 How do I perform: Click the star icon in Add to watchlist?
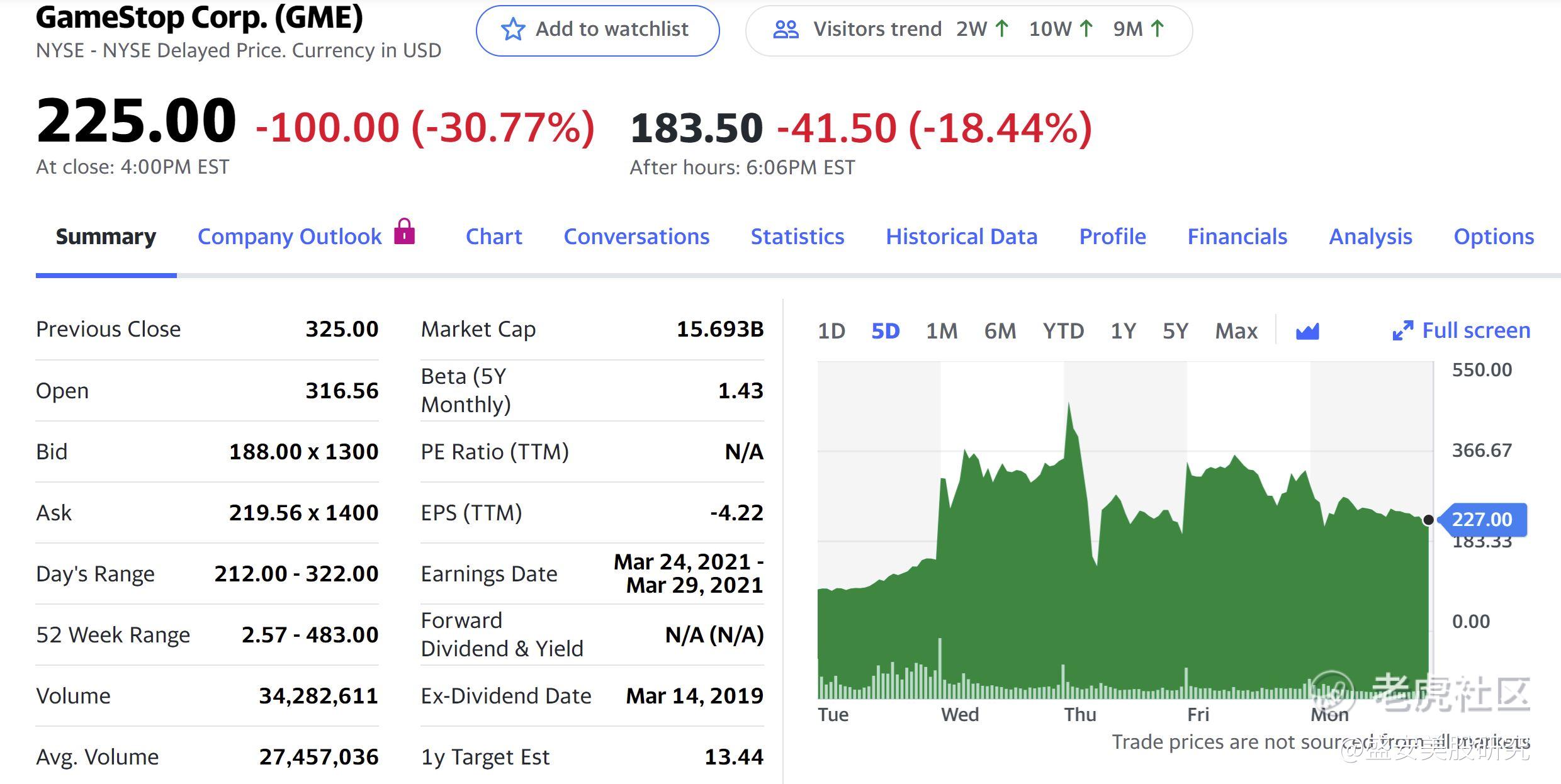tap(513, 30)
